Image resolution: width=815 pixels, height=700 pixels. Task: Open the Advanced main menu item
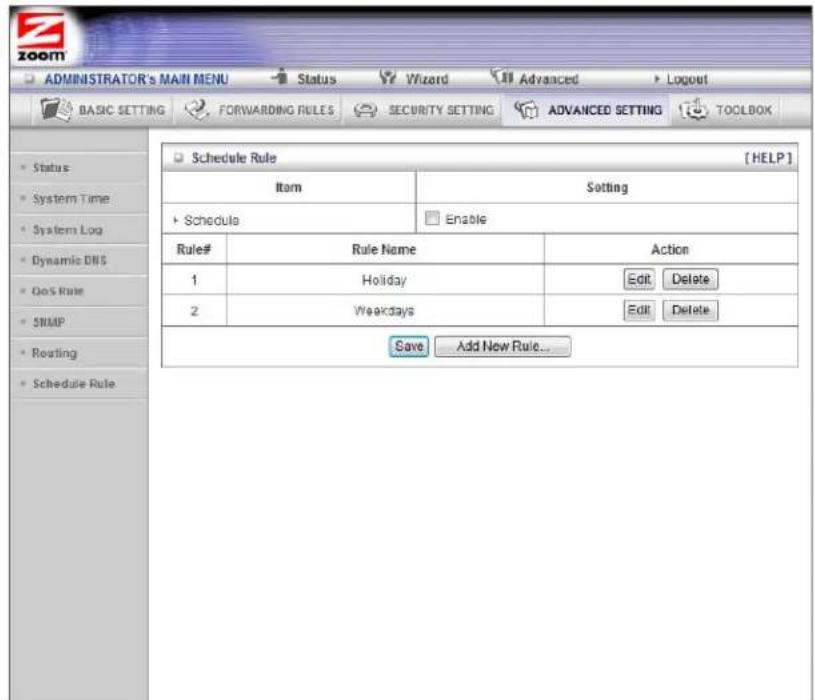[x=548, y=79]
